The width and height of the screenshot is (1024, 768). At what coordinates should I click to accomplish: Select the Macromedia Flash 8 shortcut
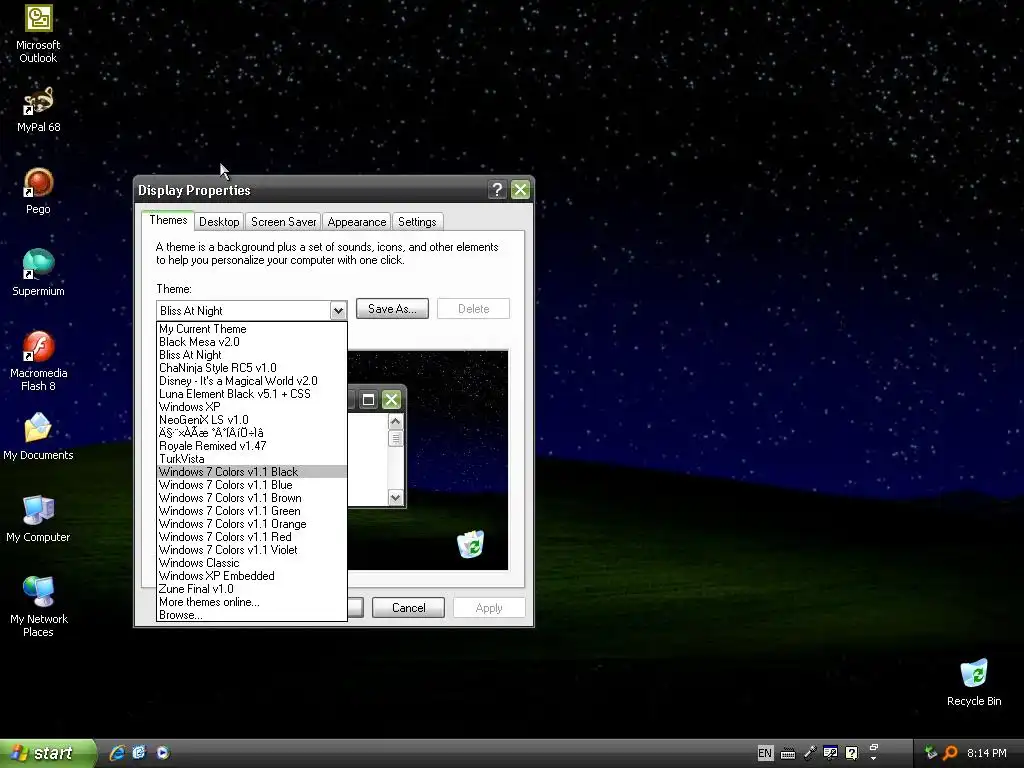click(x=38, y=361)
